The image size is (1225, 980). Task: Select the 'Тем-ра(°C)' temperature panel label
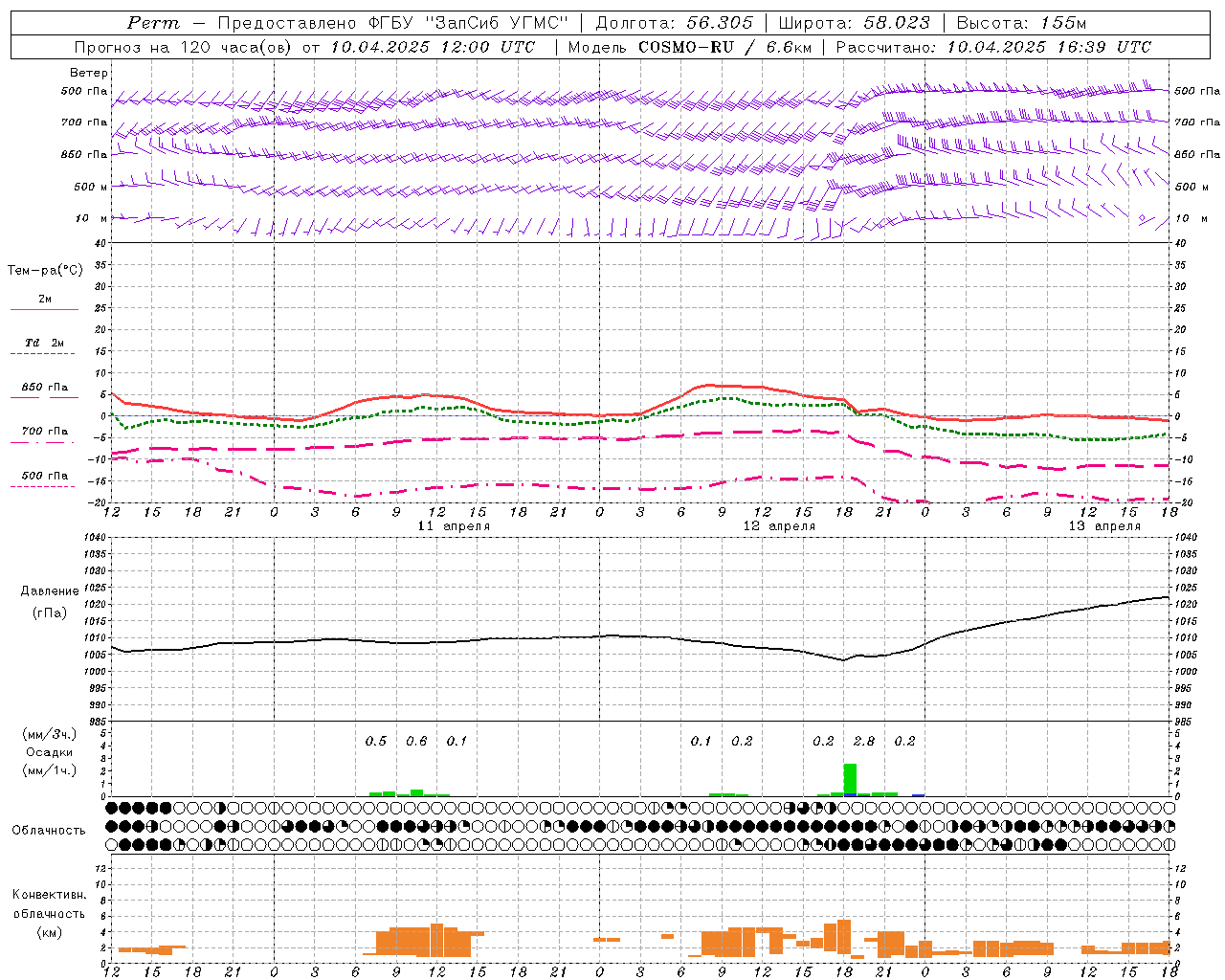click(x=45, y=271)
